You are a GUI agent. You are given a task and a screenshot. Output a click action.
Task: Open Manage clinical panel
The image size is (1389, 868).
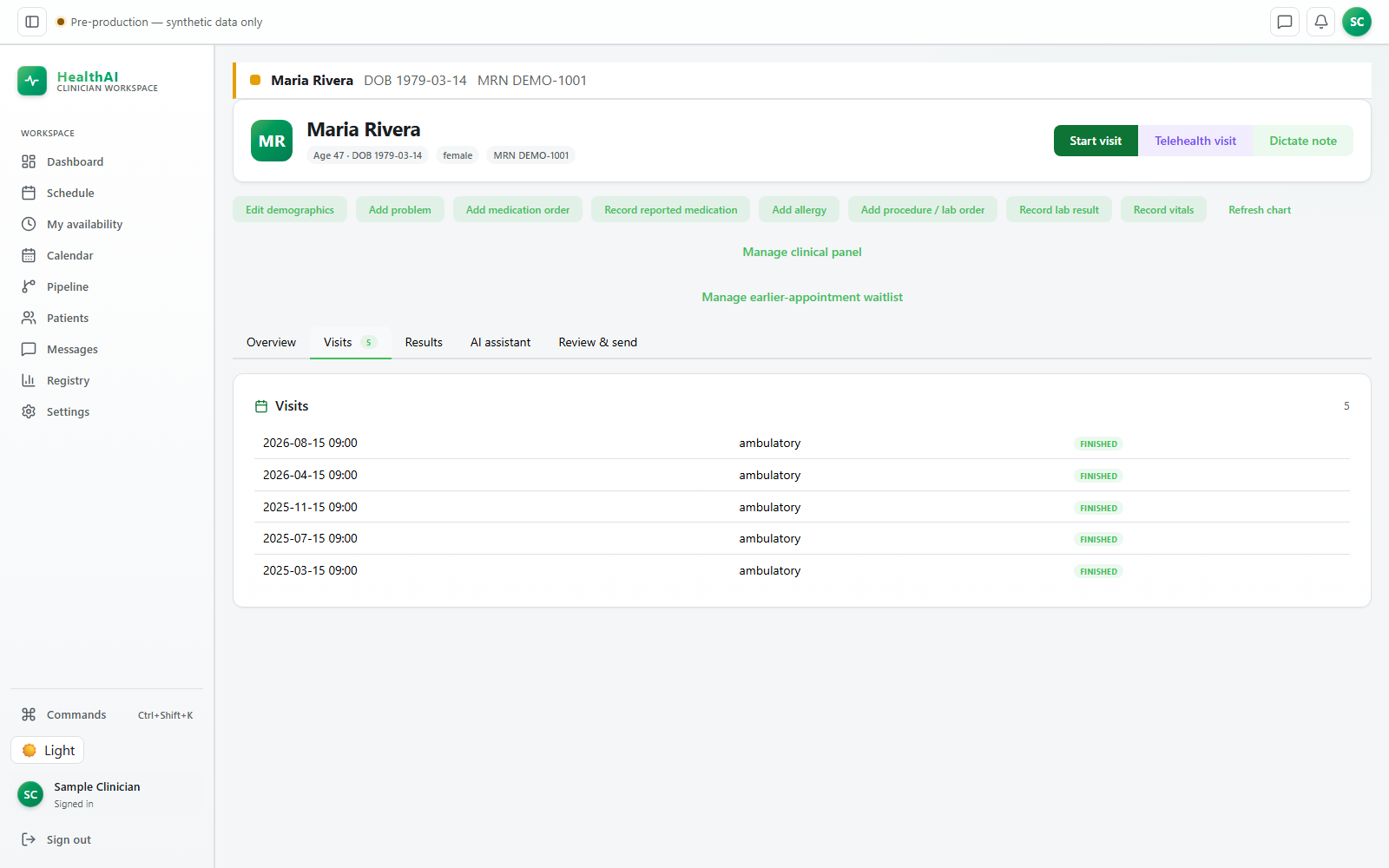coord(802,252)
